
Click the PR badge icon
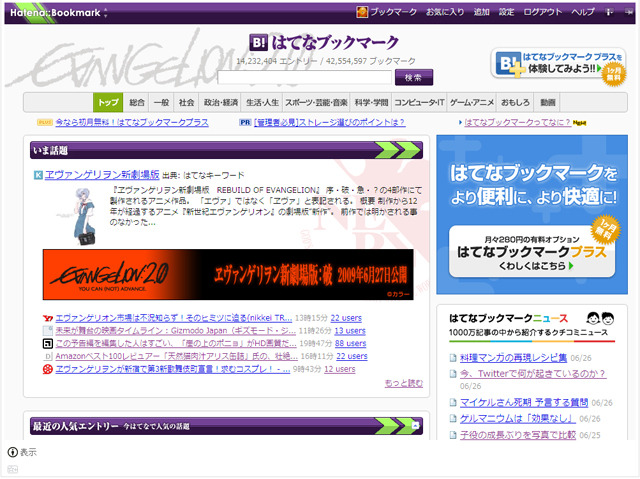coord(245,122)
